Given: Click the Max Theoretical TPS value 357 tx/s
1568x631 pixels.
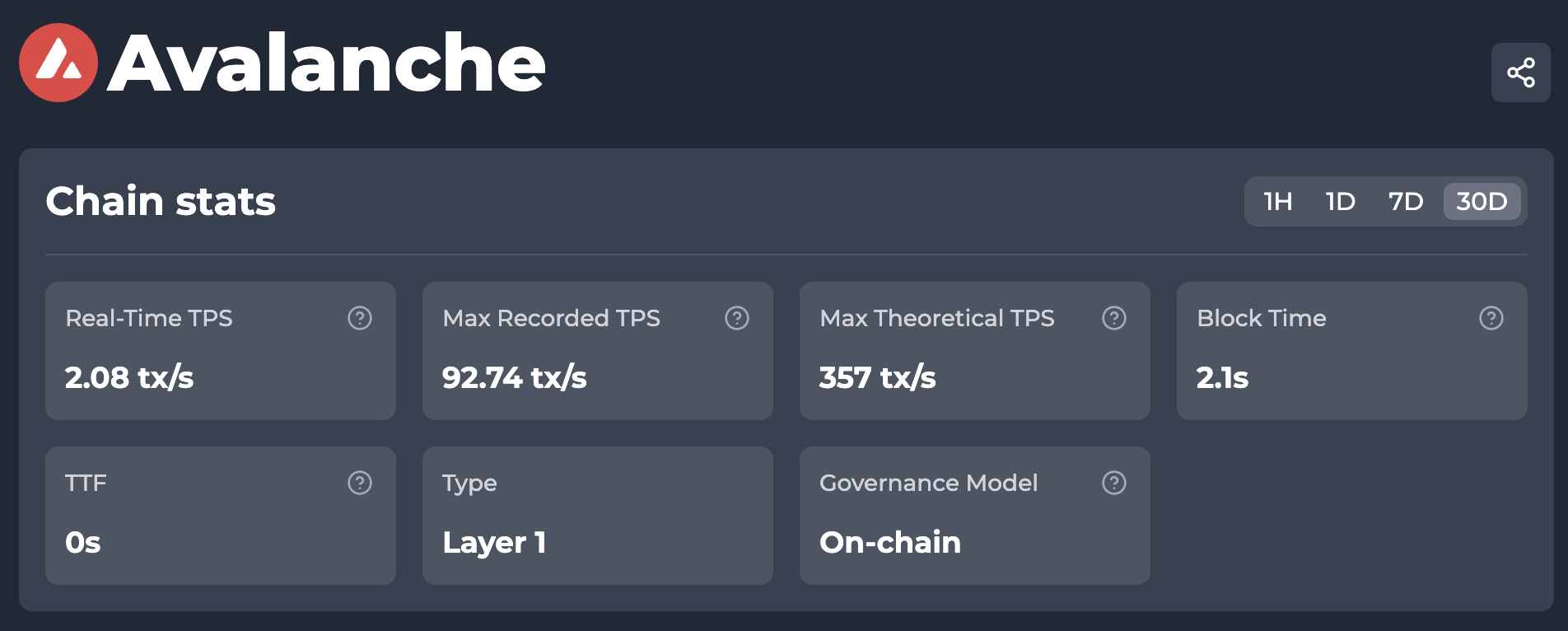Looking at the screenshot, I should click(878, 378).
